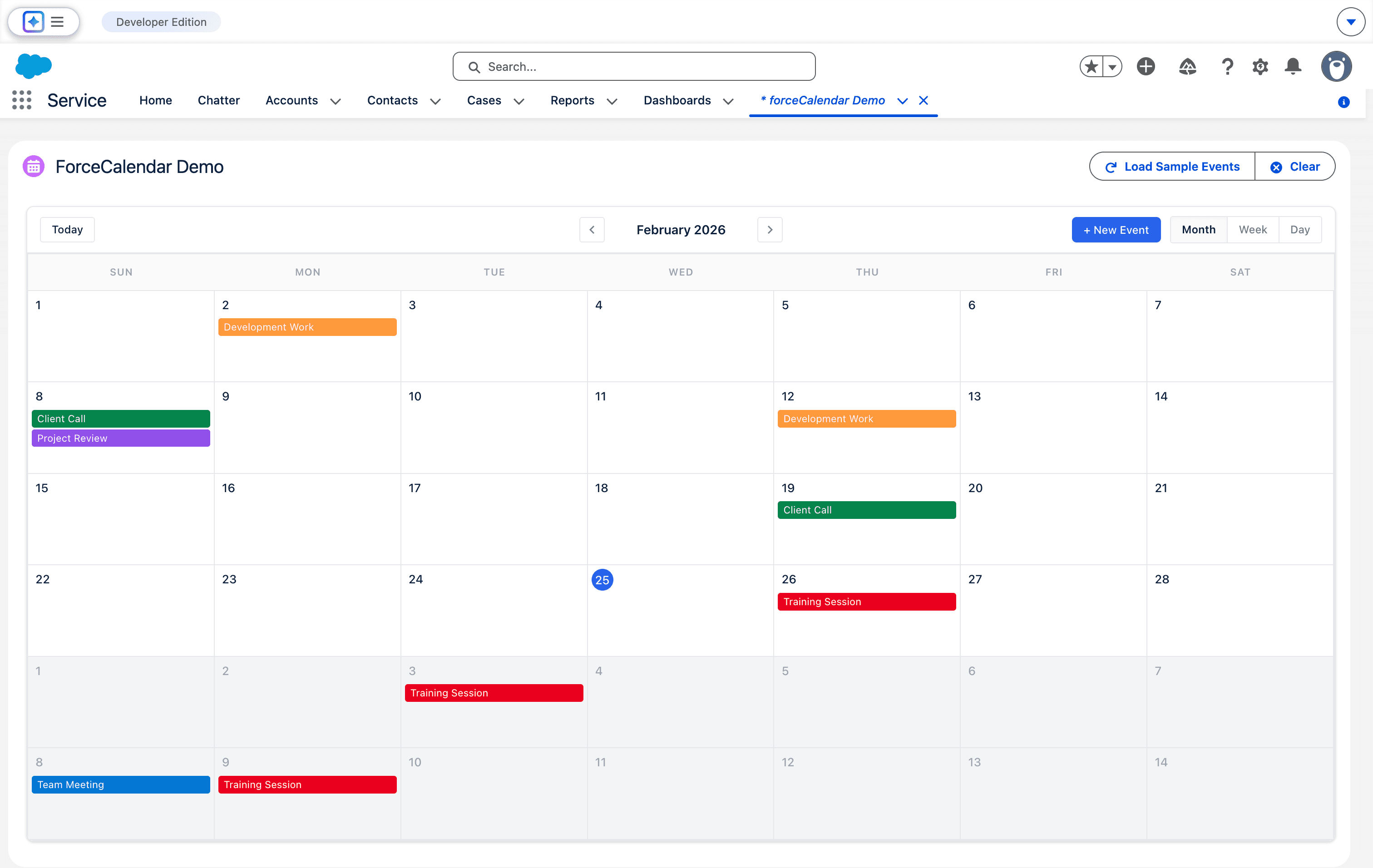The width and height of the screenshot is (1373, 868).
Task: Open Salesforce Help with the question mark icon
Action: click(1227, 67)
